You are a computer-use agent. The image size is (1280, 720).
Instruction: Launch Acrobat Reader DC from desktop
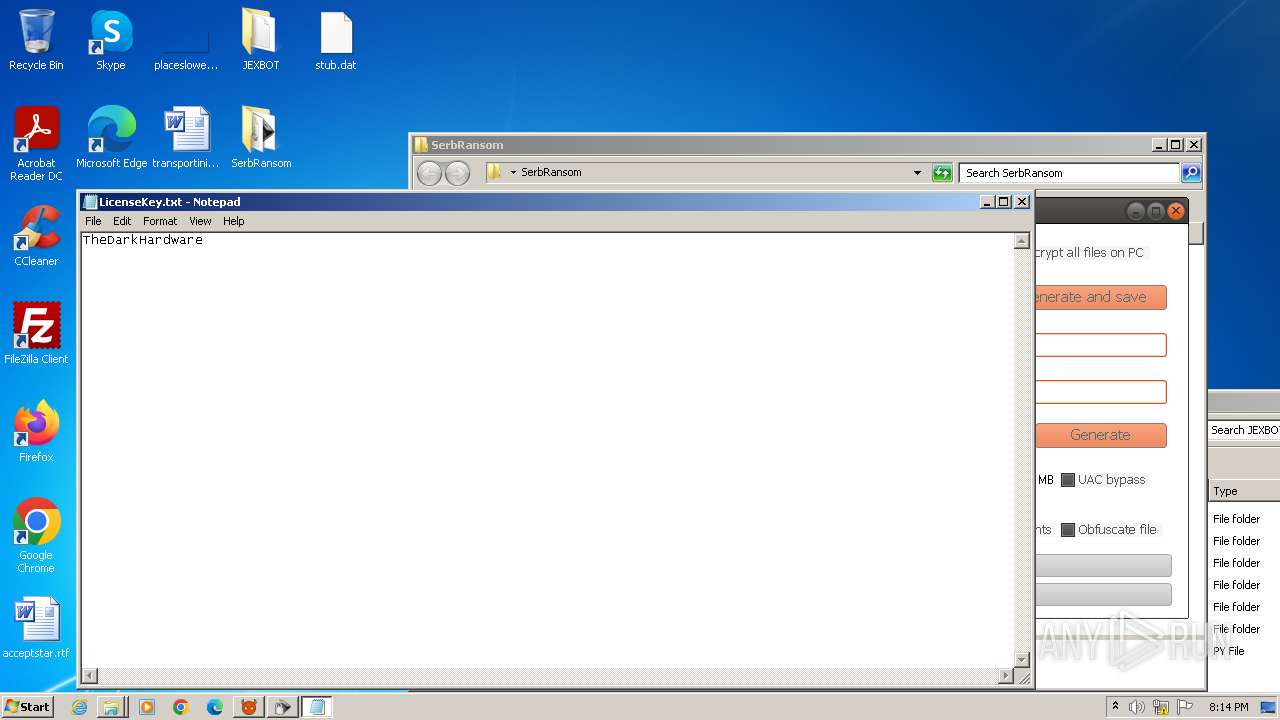click(x=36, y=143)
